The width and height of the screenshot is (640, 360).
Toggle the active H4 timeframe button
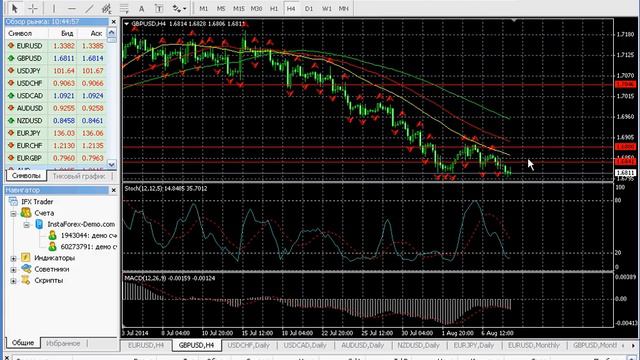[291, 8]
